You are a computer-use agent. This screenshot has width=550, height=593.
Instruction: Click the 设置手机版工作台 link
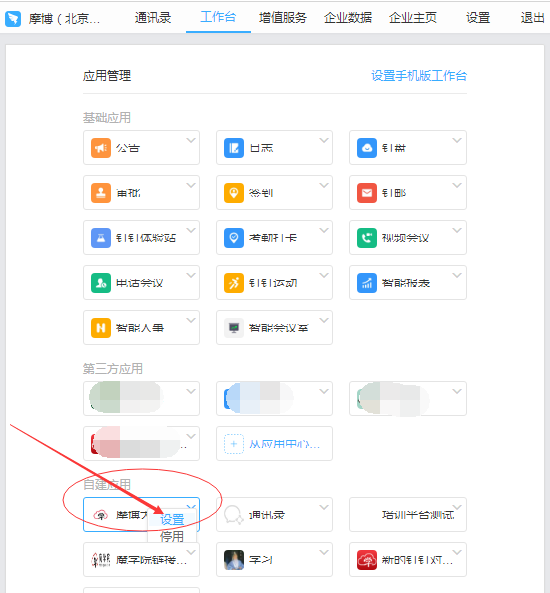419,76
